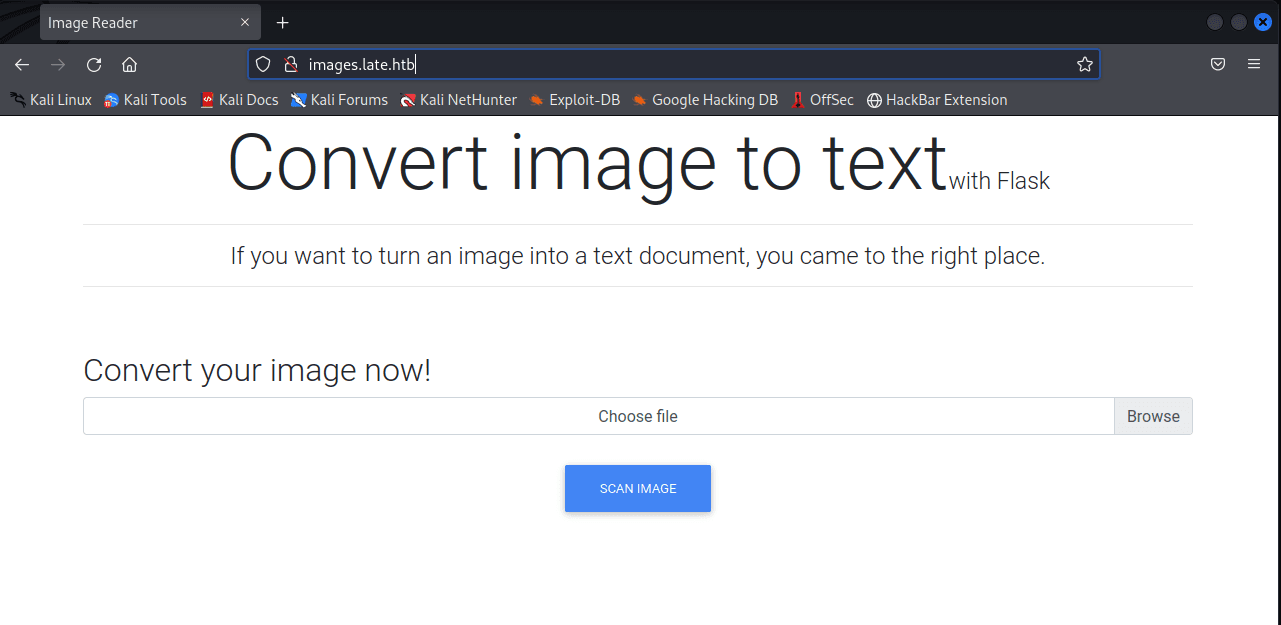
Task: Bookmark this page with the star icon
Action: click(1085, 63)
